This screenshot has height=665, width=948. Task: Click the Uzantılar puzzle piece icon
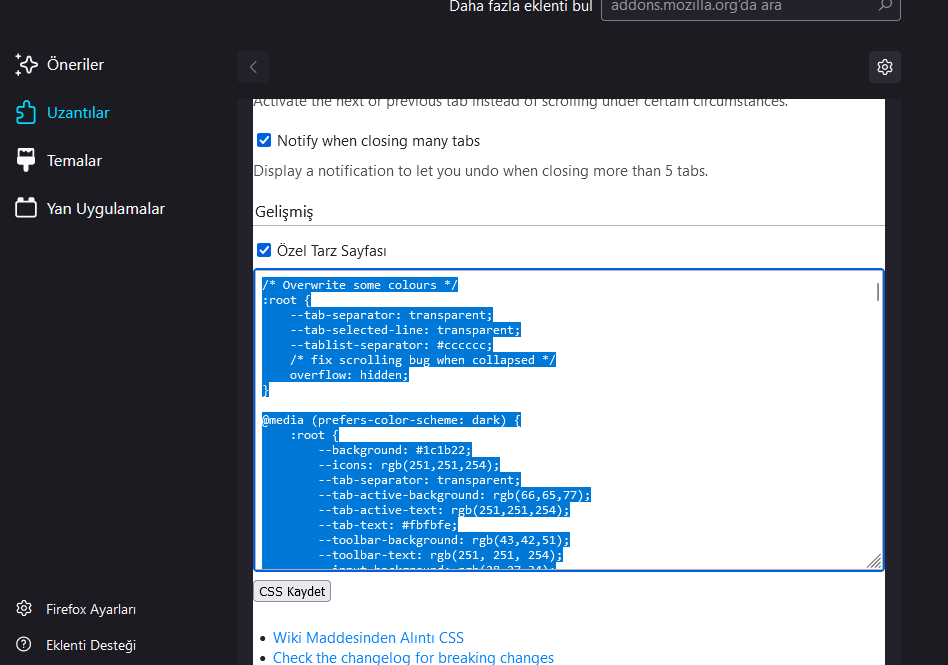26,113
